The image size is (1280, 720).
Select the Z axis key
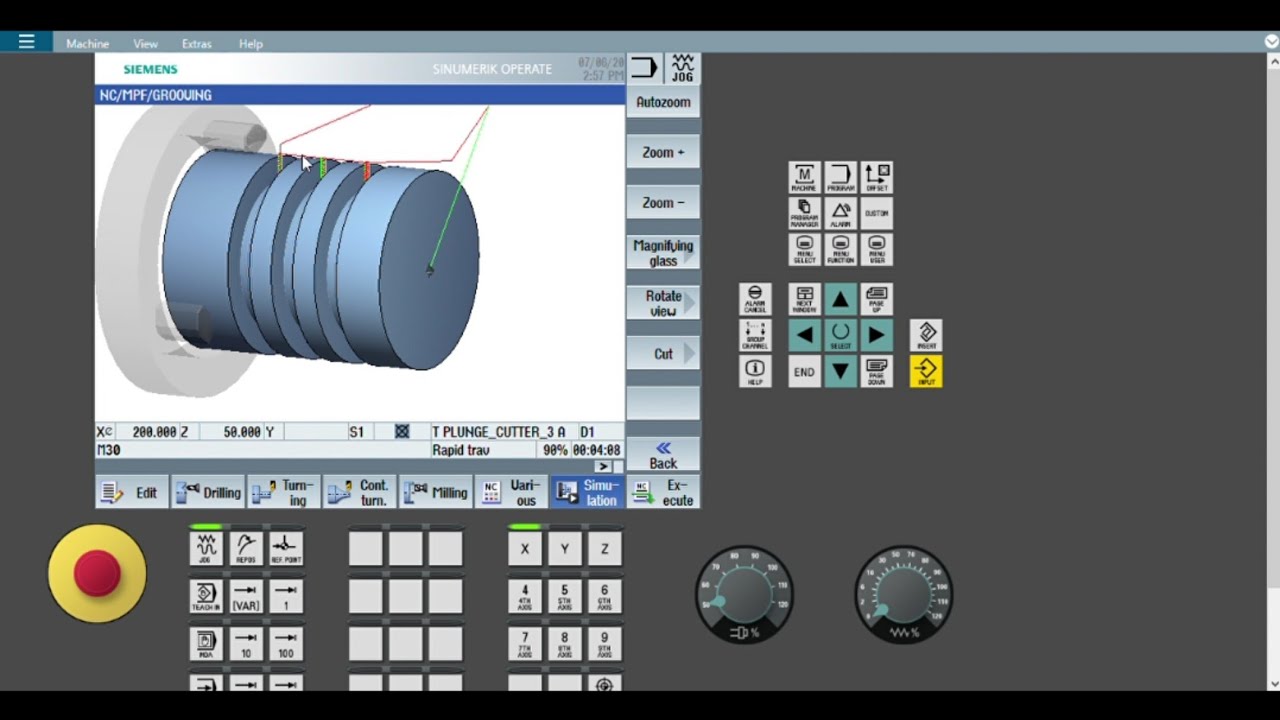coord(605,548)
